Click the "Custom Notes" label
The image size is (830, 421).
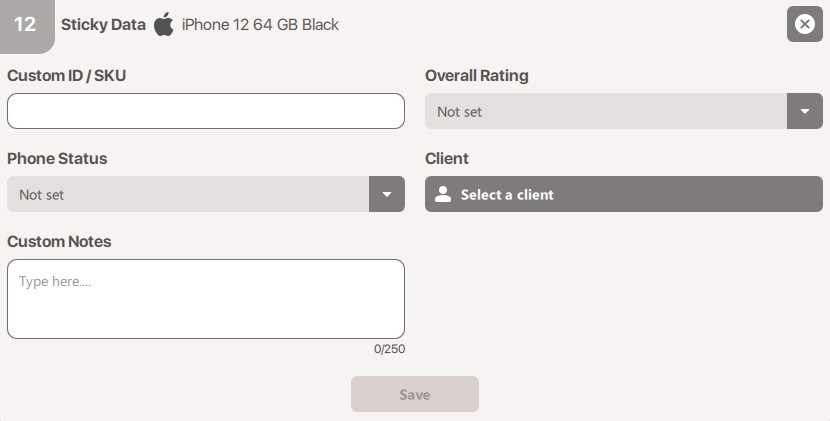[x=59, y=241]
